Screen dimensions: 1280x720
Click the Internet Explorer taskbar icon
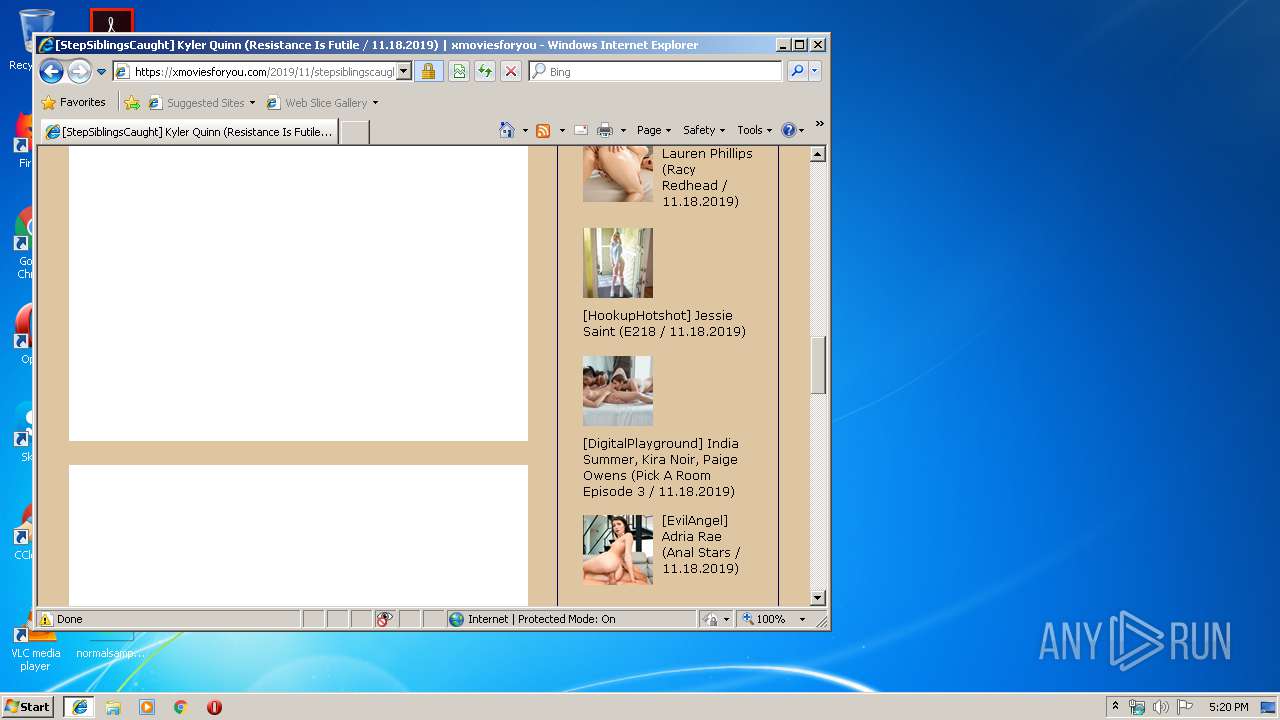coord(80,707)
